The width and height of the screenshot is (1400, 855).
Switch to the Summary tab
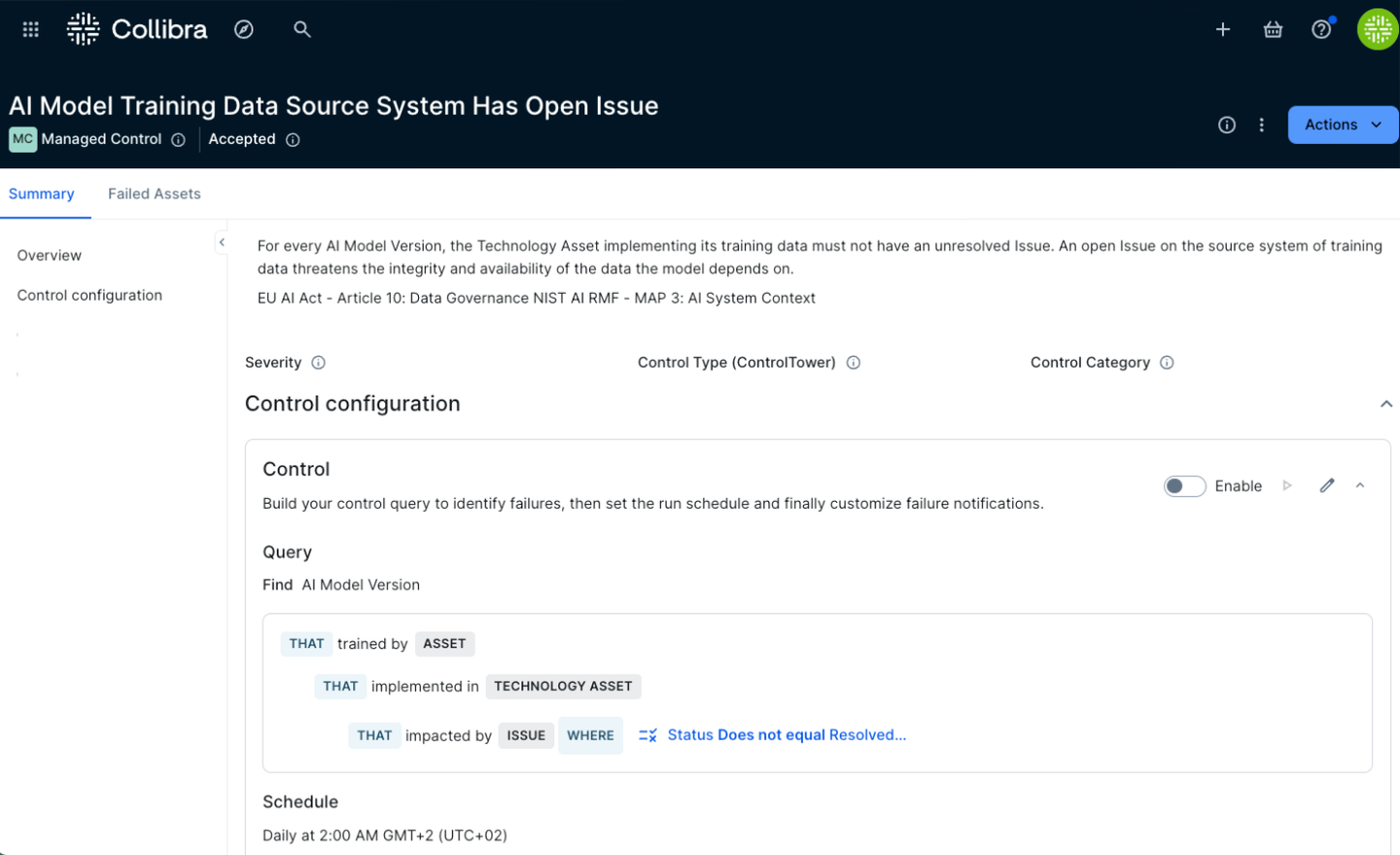pyautogui.click(x=42, y=194)
